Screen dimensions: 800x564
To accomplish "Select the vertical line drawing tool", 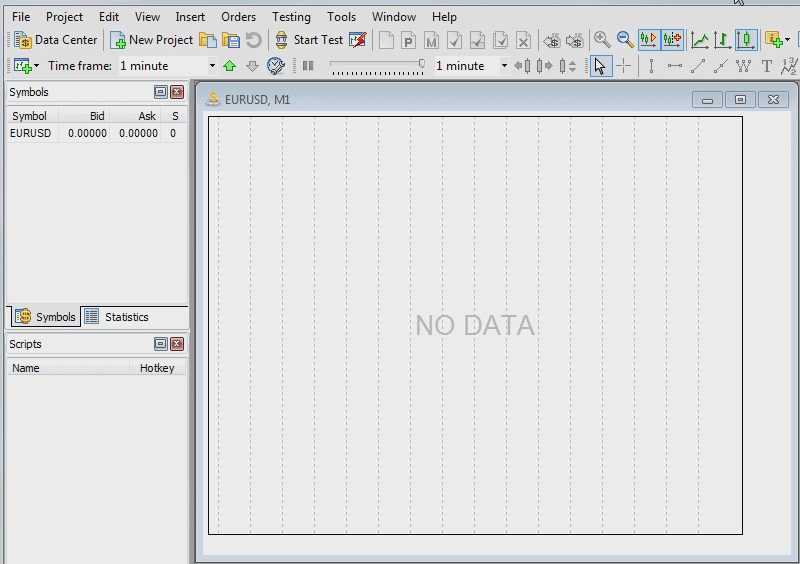I will click(652, 66).
